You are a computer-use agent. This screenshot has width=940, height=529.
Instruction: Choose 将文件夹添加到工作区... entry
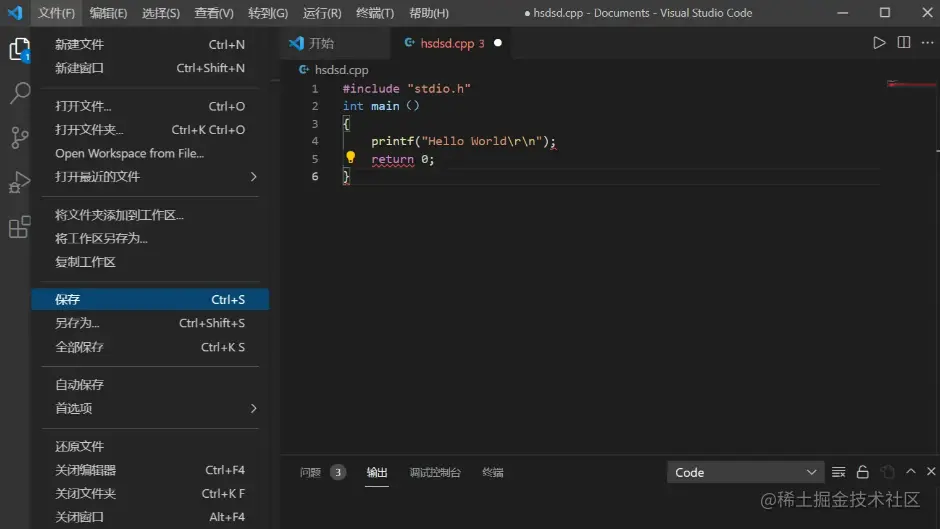coord(150,215)
